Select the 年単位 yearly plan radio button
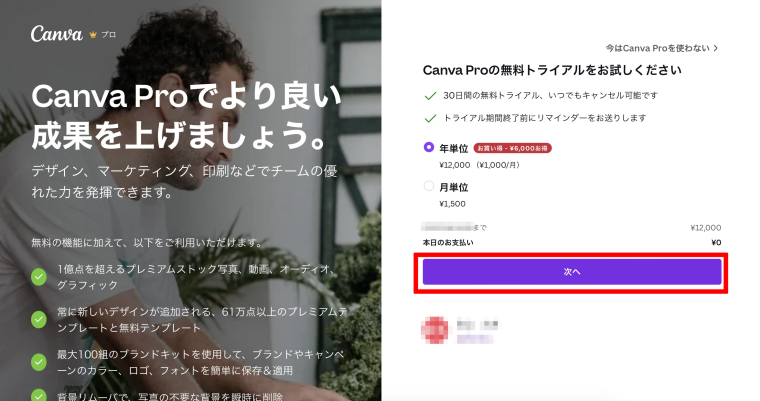Viewport: 760px width, 401px height. pos(428,147)
